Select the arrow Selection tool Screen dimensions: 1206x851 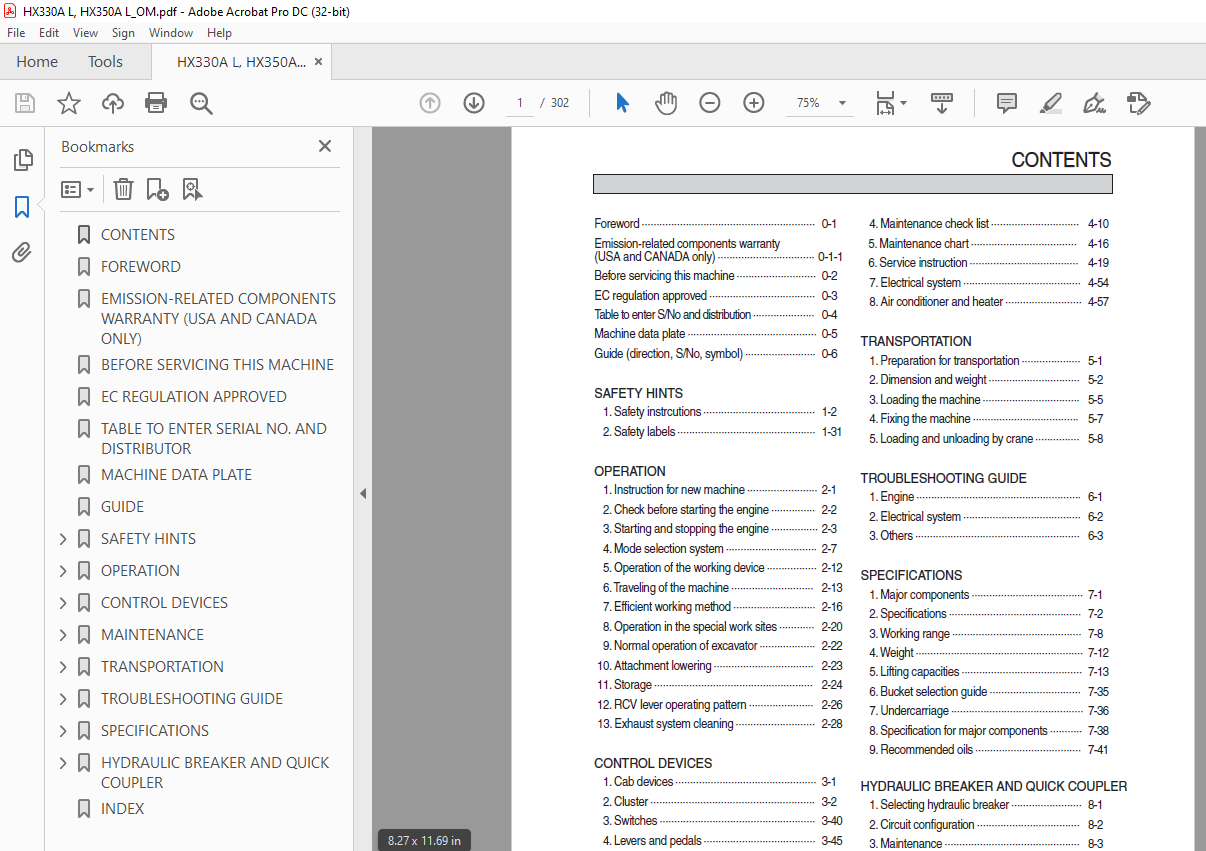[x=622, y=103]
